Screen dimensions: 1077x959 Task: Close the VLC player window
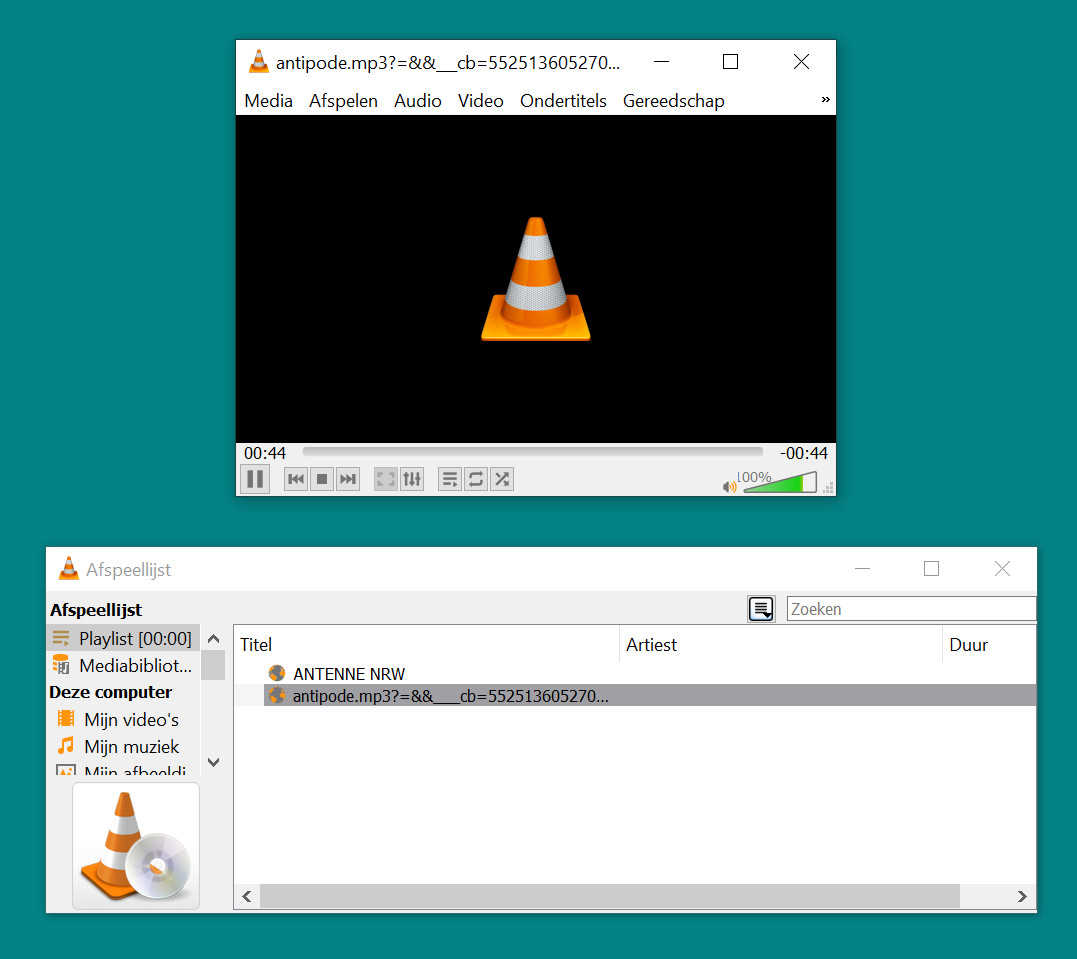point(801,62)
